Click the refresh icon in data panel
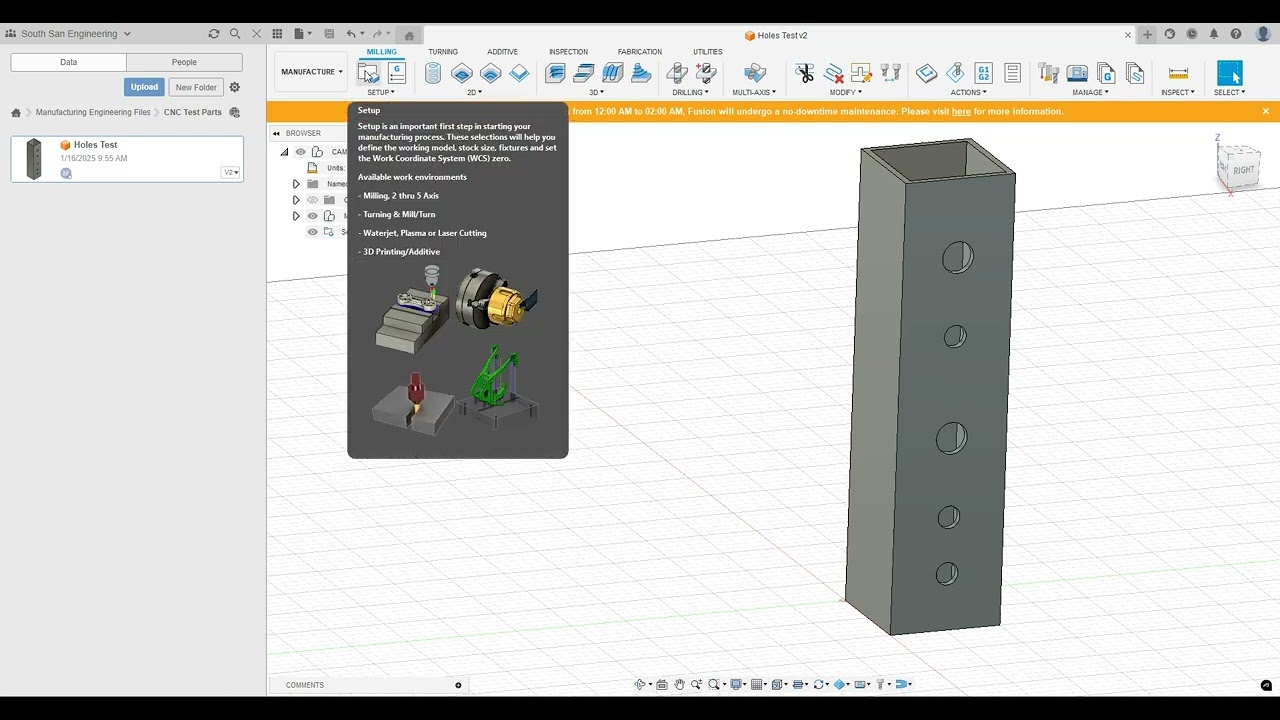The image size is (1280, 720). tap(213, 34)
